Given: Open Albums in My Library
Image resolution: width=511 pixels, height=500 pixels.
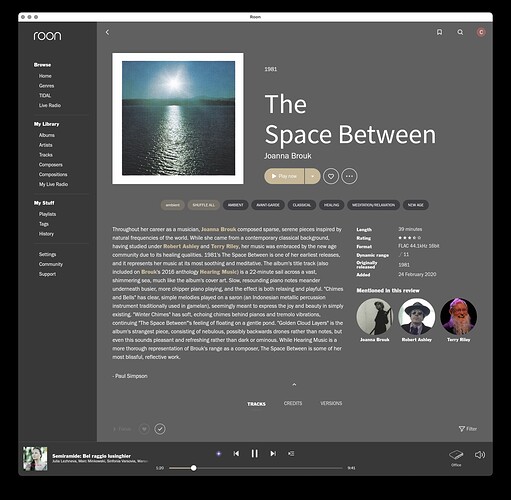Looking at the screenshot, I should coord(47,135).
